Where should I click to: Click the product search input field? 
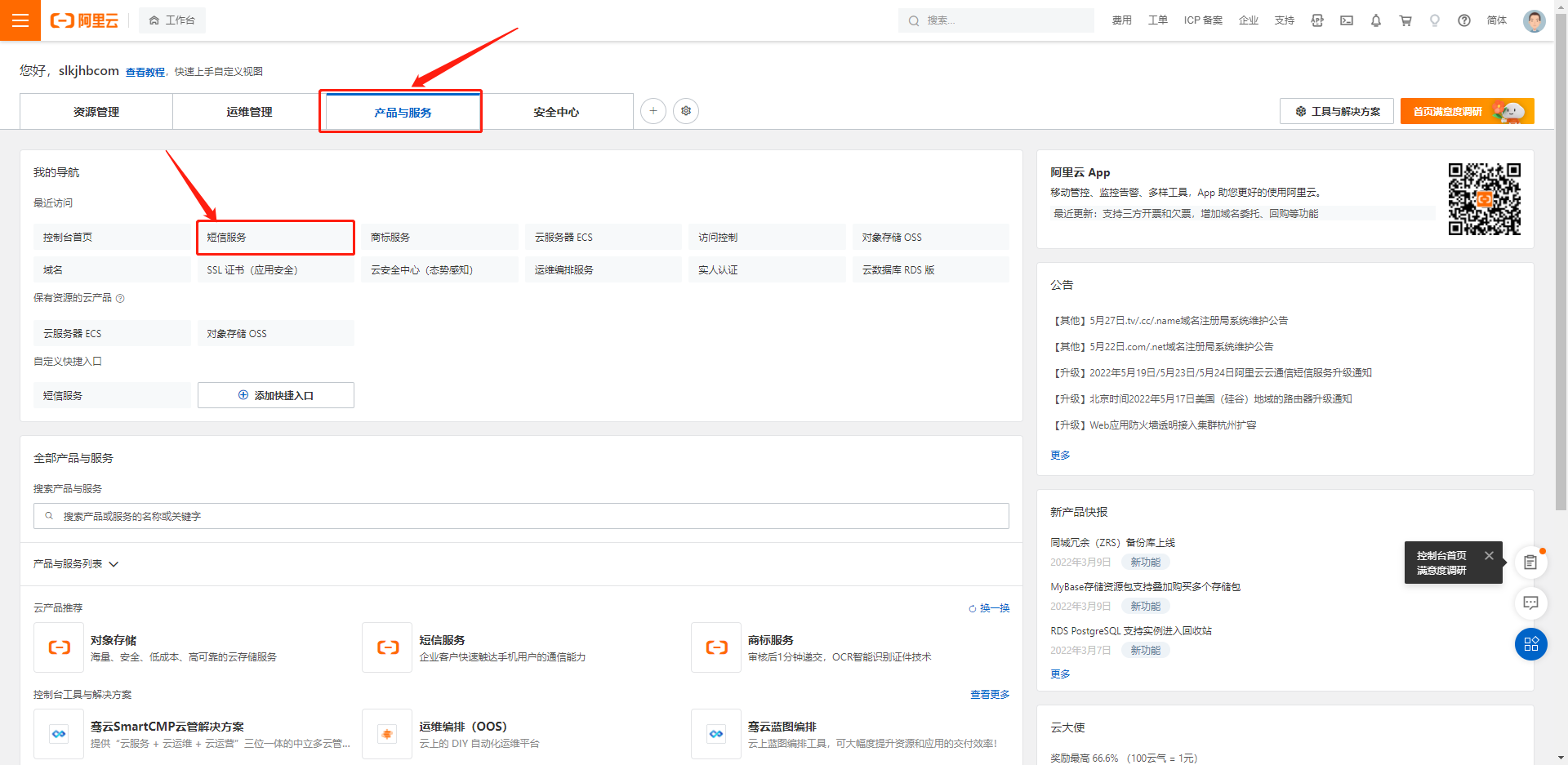click(521, 516)
